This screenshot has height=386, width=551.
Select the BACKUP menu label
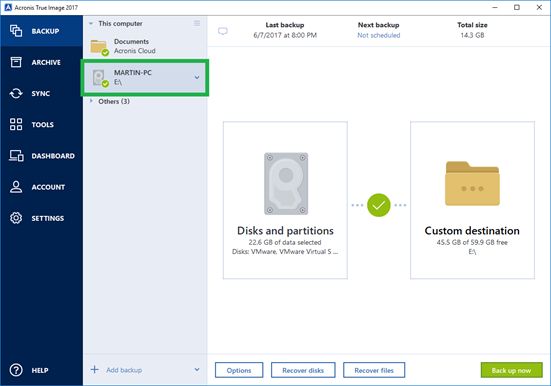coord(45,31)
